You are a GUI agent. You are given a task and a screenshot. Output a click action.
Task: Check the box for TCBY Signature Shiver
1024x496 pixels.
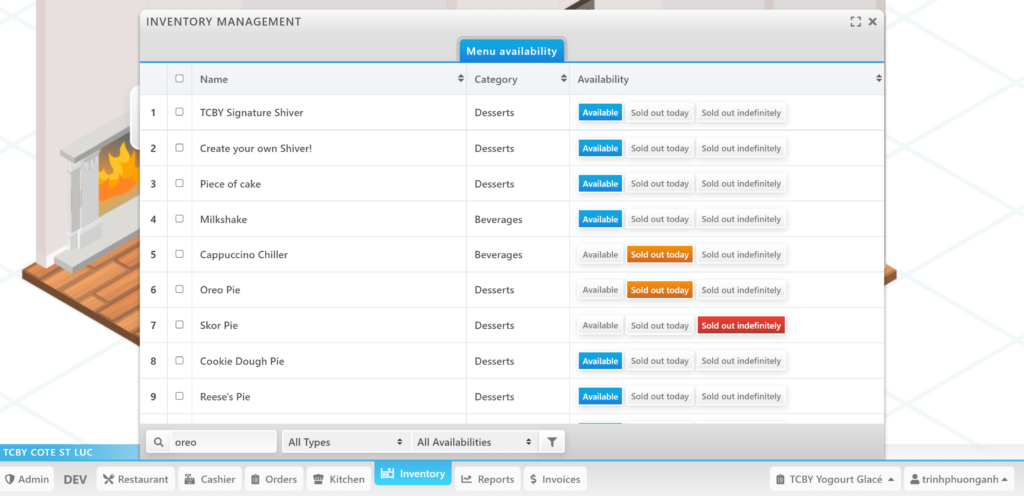point(179,112)
